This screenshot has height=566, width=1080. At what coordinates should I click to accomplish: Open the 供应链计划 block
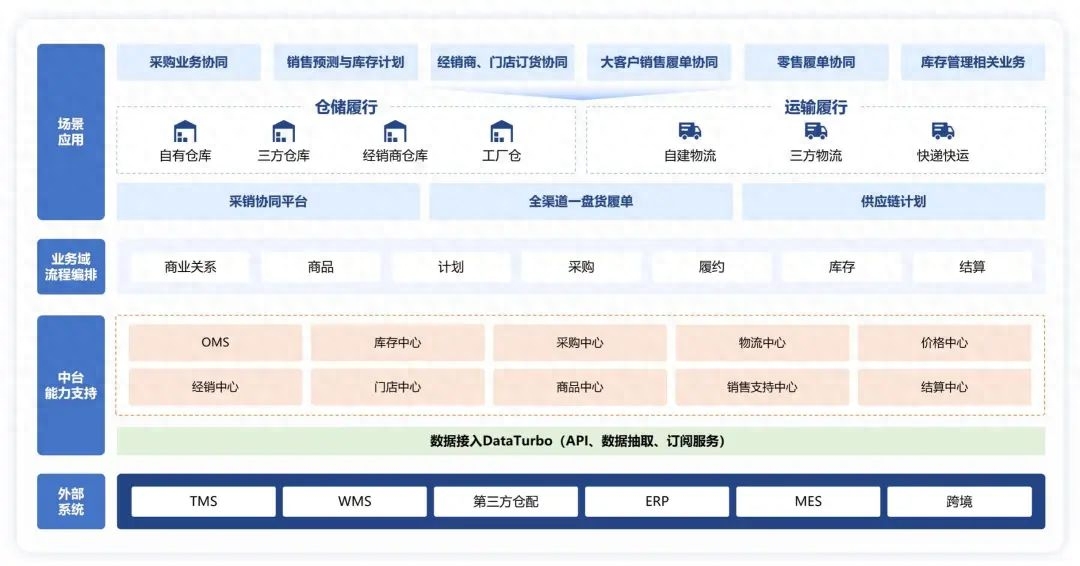[x=893, y=202]
